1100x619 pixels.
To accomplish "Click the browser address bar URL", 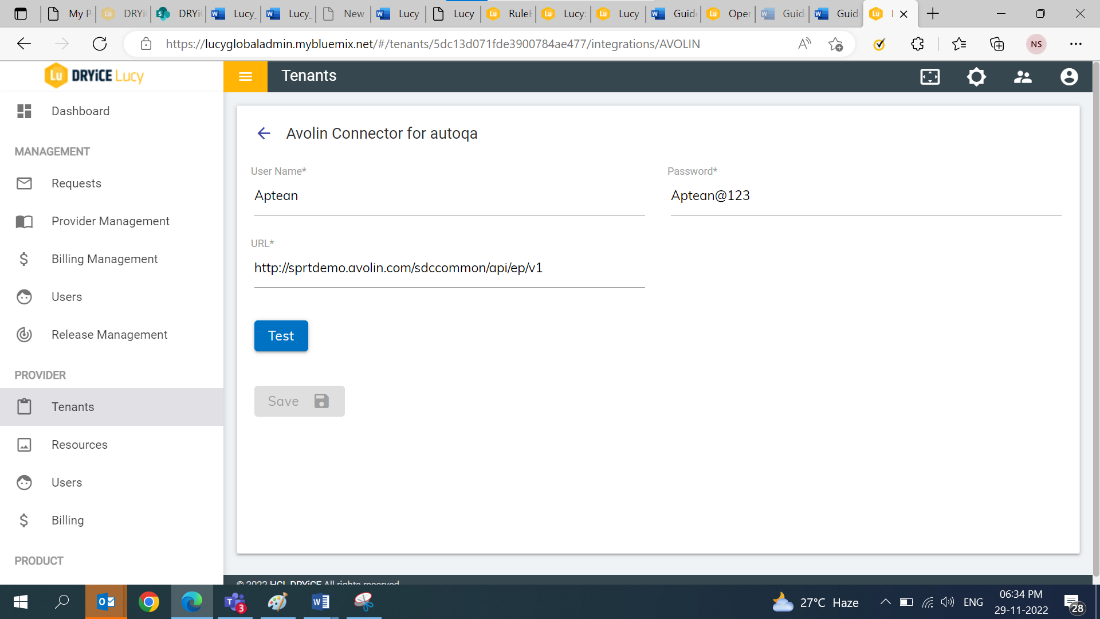I will pyautogui.click(x=433, y=44).
